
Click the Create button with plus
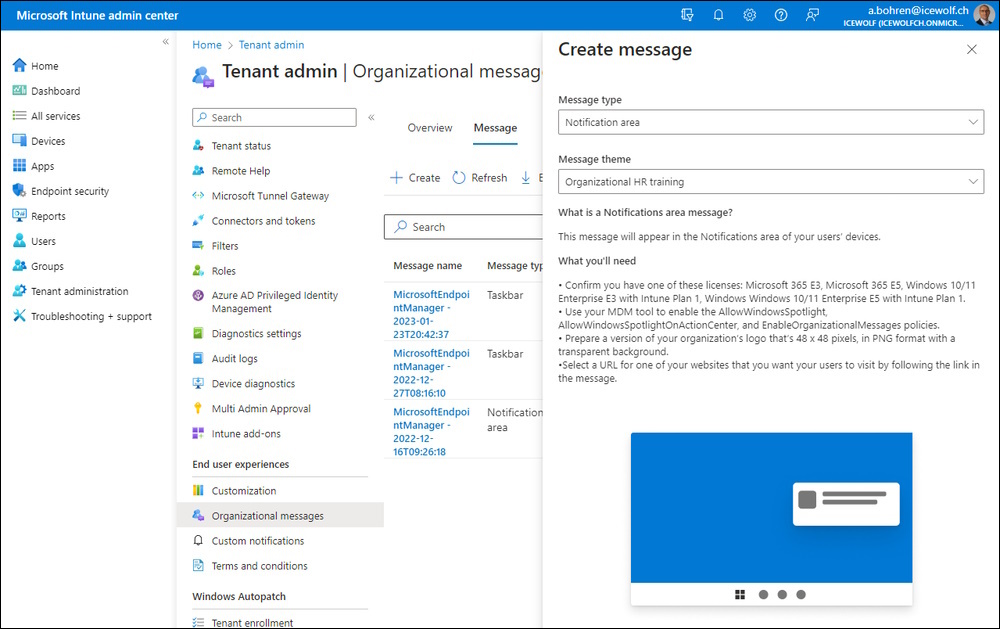(415, 177)
